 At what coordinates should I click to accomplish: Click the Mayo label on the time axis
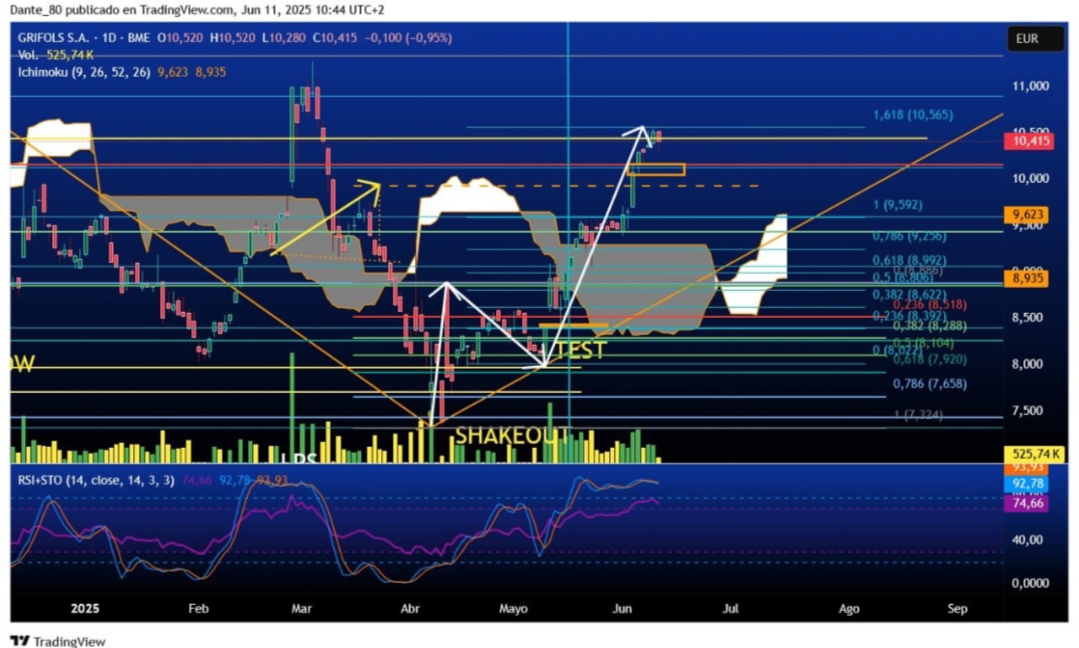[x=513, y=609]
